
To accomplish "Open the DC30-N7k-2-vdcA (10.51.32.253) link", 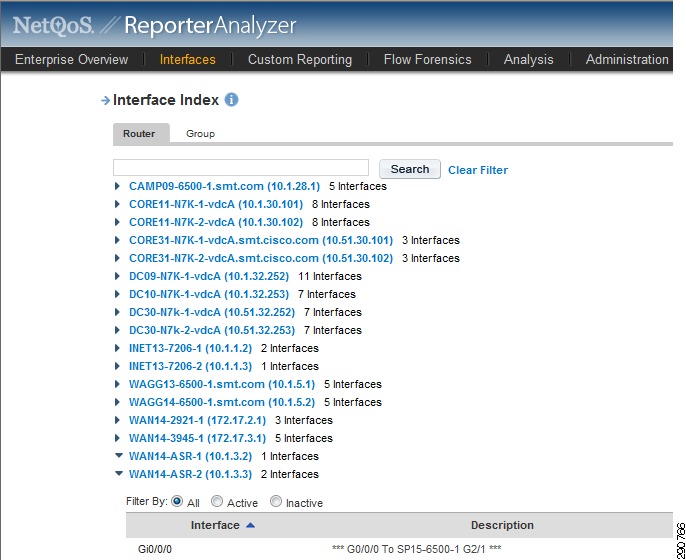I will coord(212,330).
